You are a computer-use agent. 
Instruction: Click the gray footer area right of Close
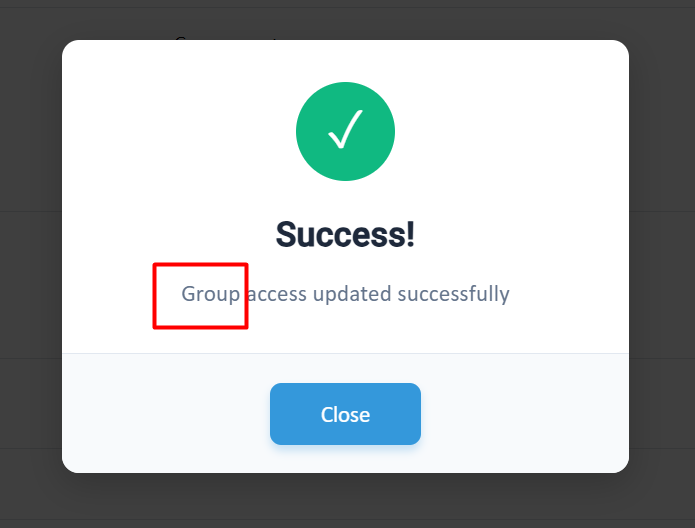coord(525,413)
